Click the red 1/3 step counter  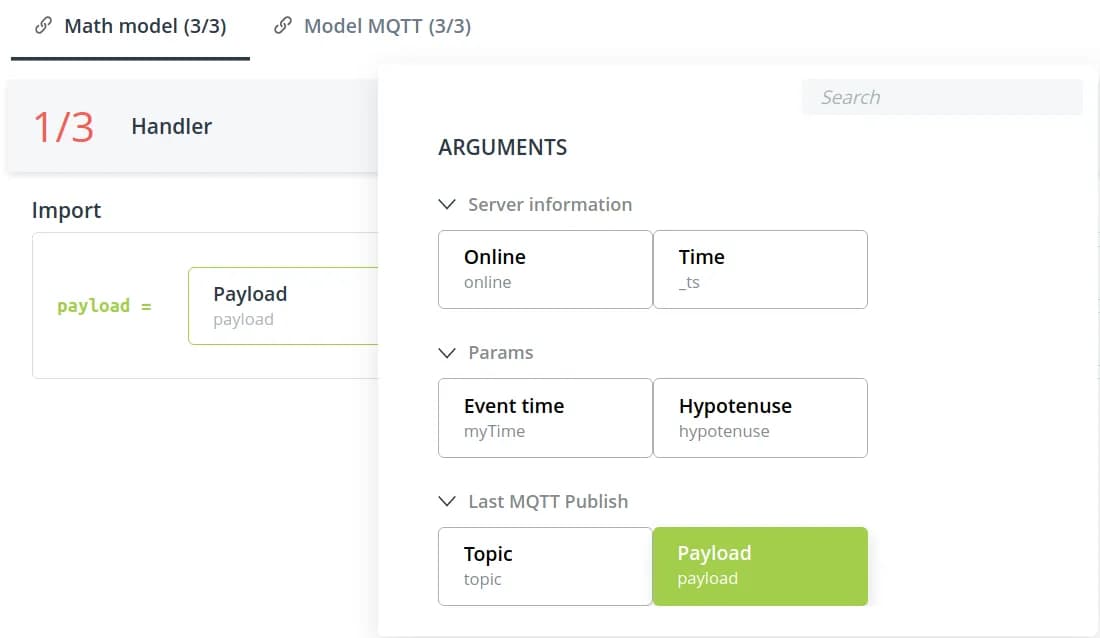tap(63, 127)
